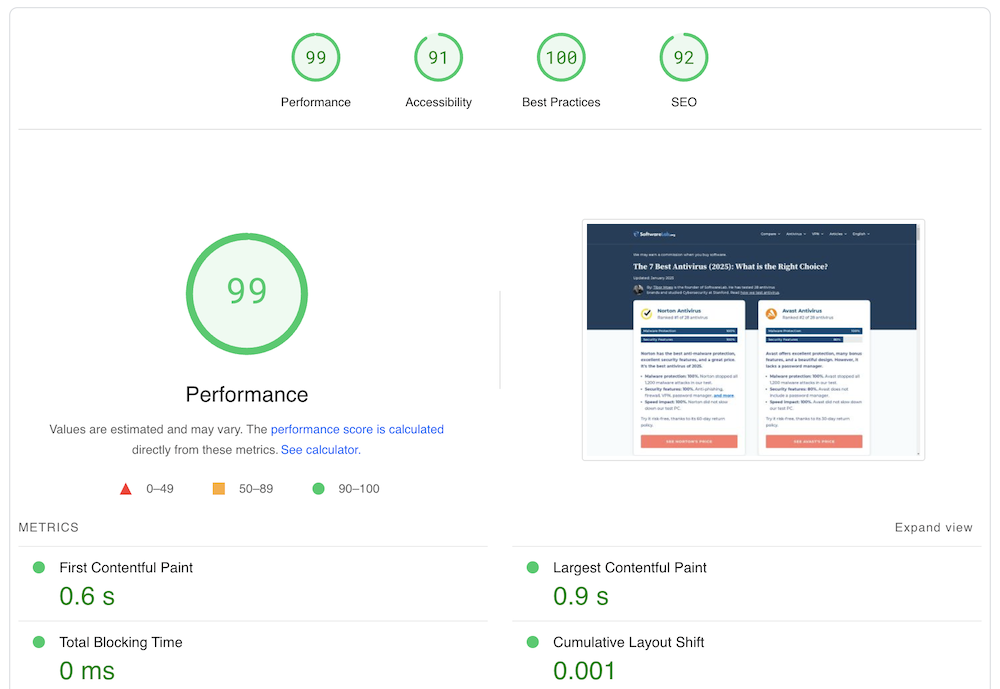Screen dimensions: 1000x689
Task: Select the large Performance score circle
Action: pyautogui.click(x=247, y=294)
